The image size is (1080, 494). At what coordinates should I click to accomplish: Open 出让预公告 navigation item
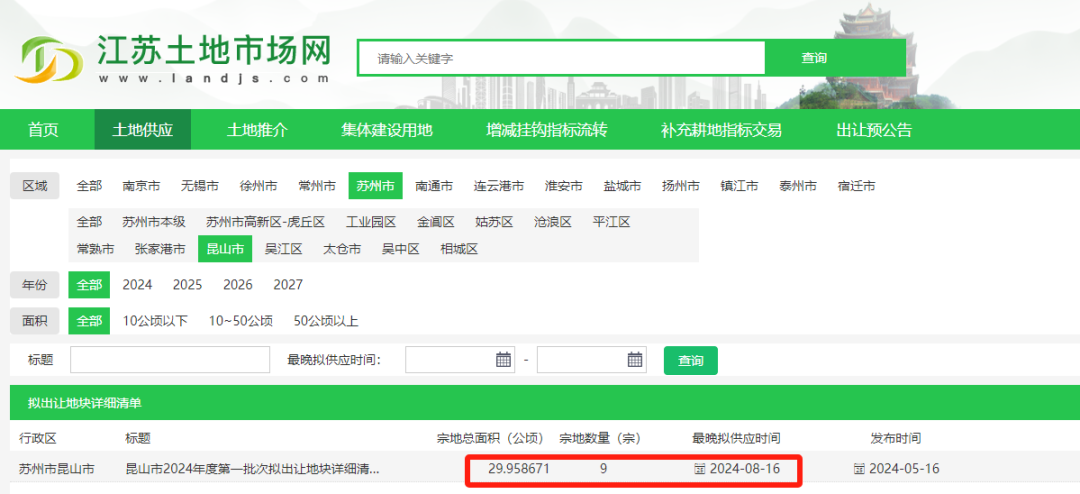coord(874,130)
